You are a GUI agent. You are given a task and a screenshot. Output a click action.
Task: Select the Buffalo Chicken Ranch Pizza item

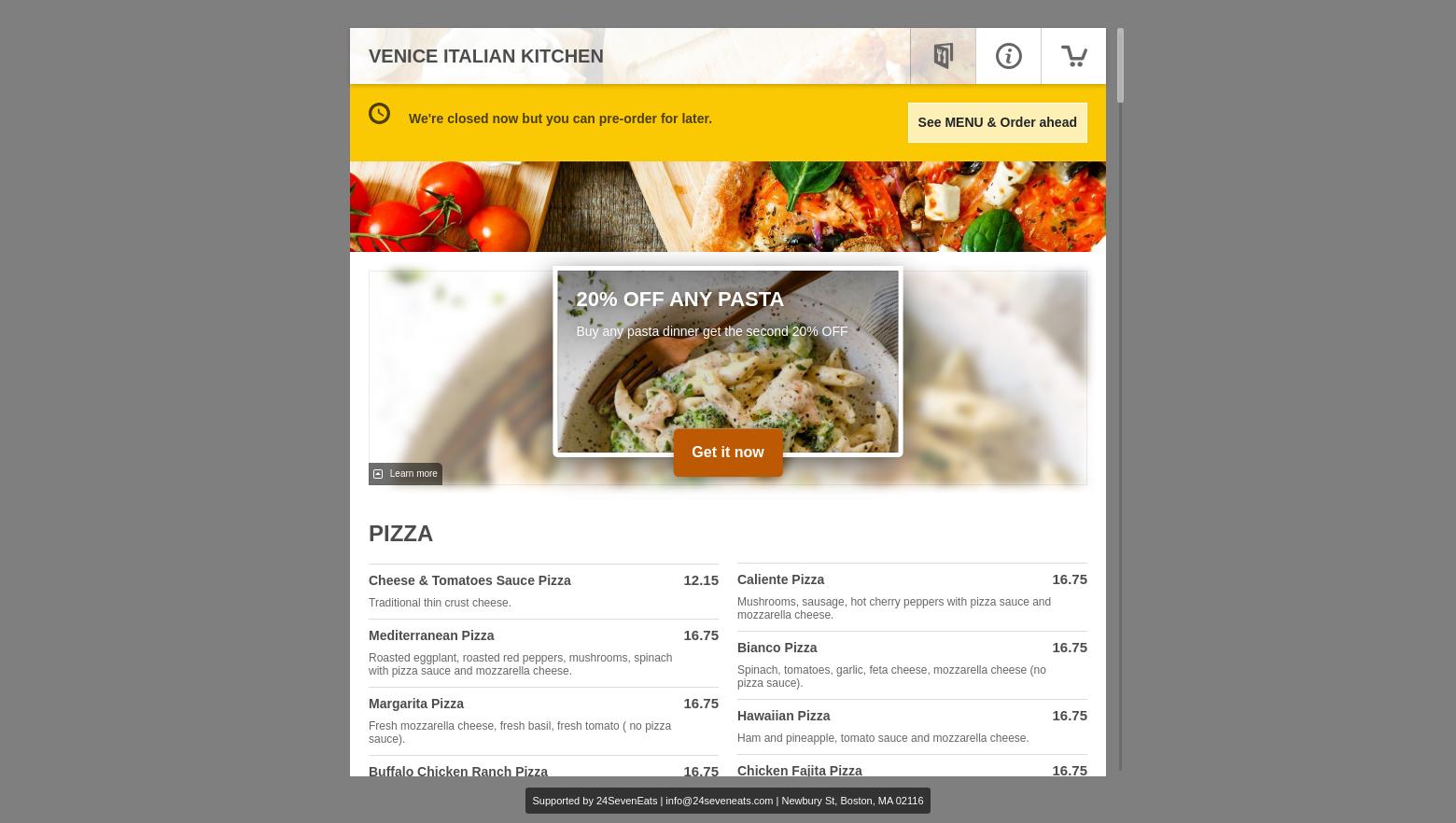[x=543, y=768]
